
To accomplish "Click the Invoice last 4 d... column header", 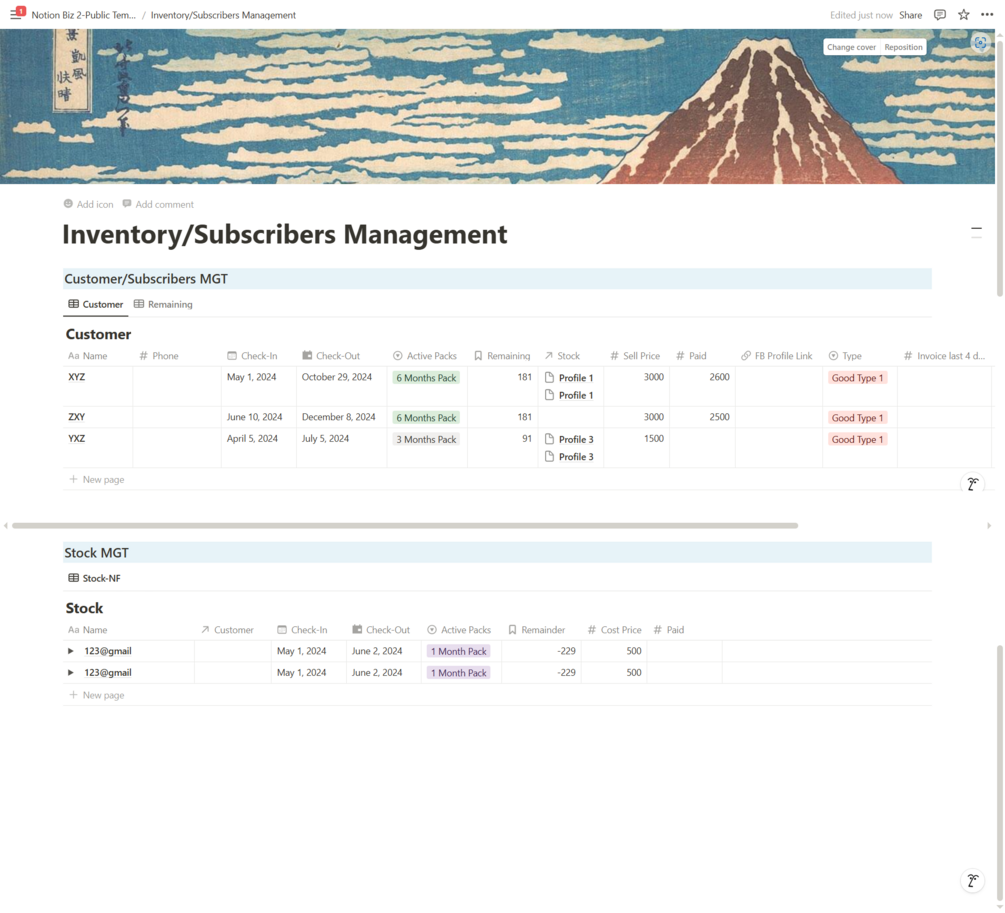I will 944,356.
